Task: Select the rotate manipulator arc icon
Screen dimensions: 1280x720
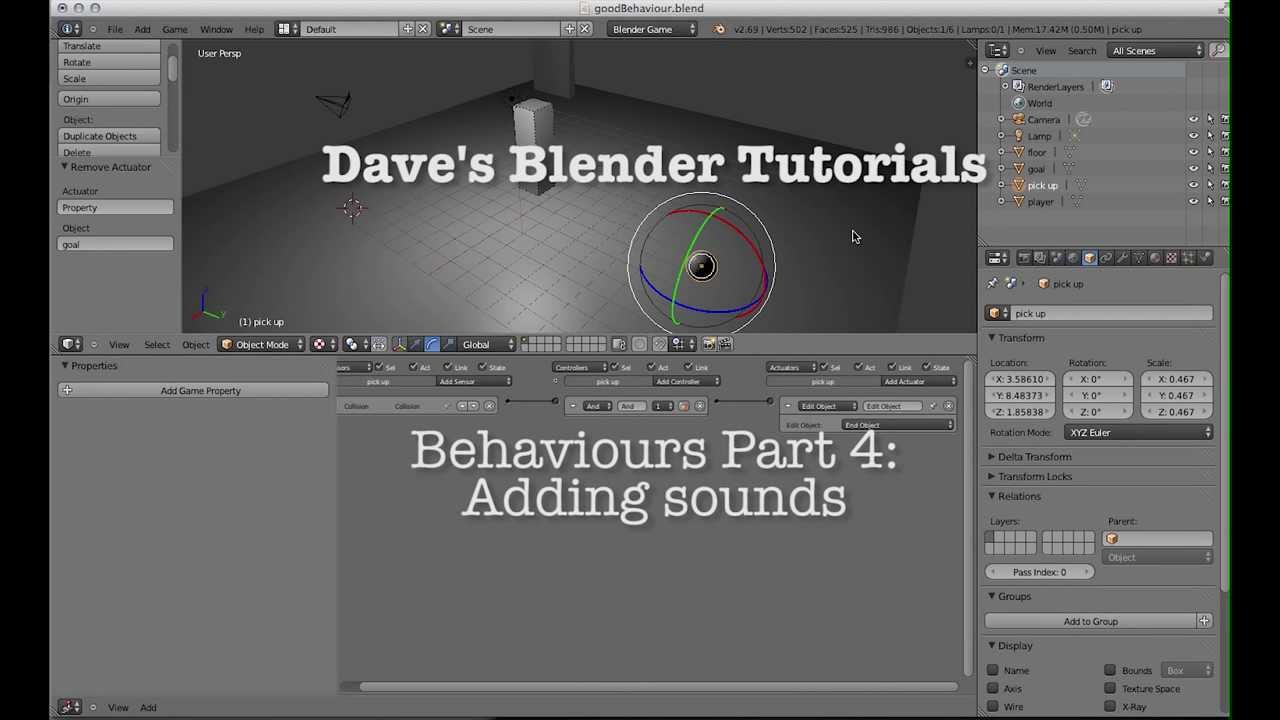Action: tap(432, 344)
